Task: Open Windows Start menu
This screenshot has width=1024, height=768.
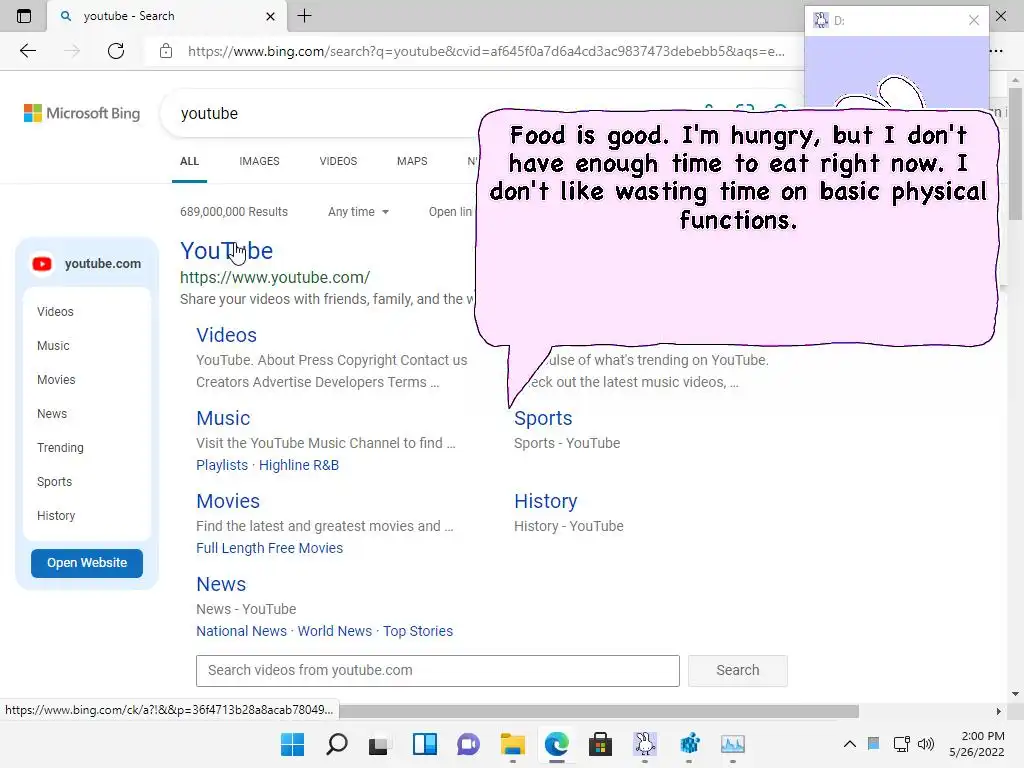Action: 293,744
